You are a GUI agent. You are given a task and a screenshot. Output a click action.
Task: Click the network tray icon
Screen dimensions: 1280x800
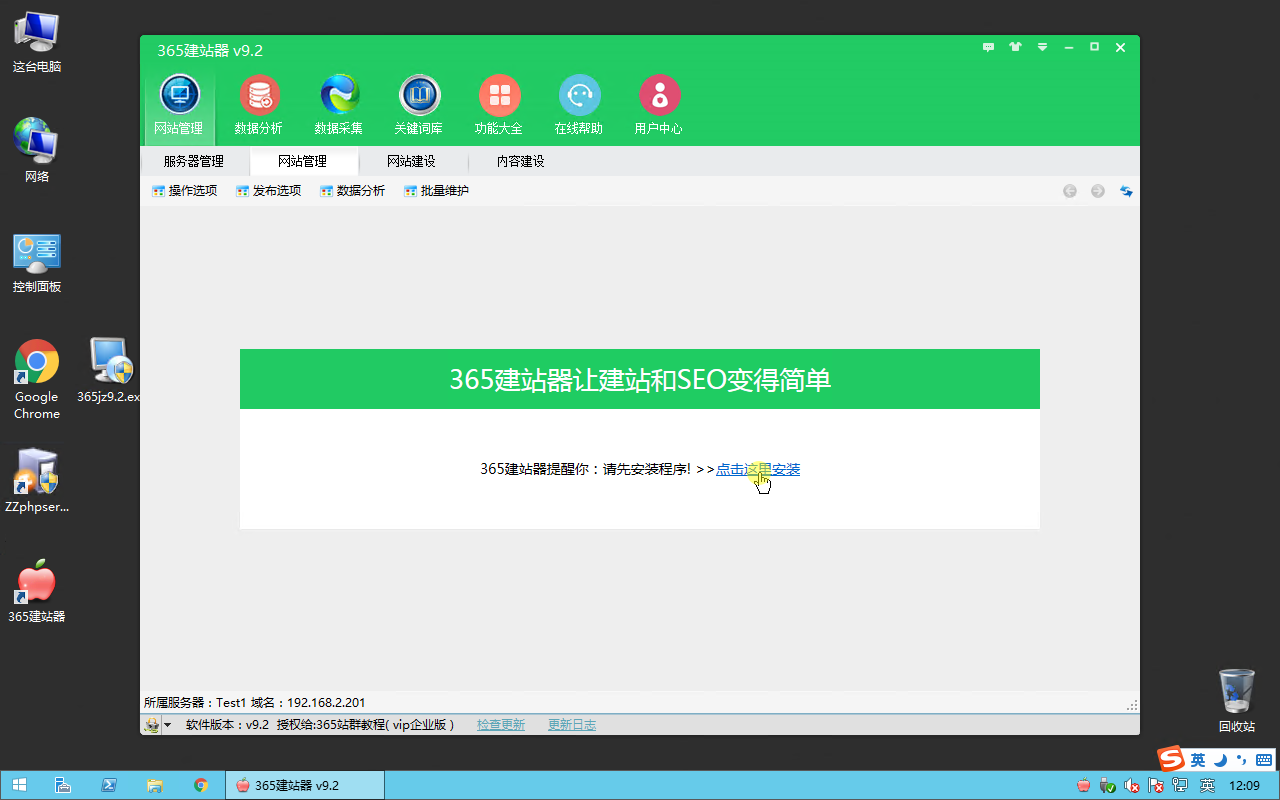tap(1180, 786)
